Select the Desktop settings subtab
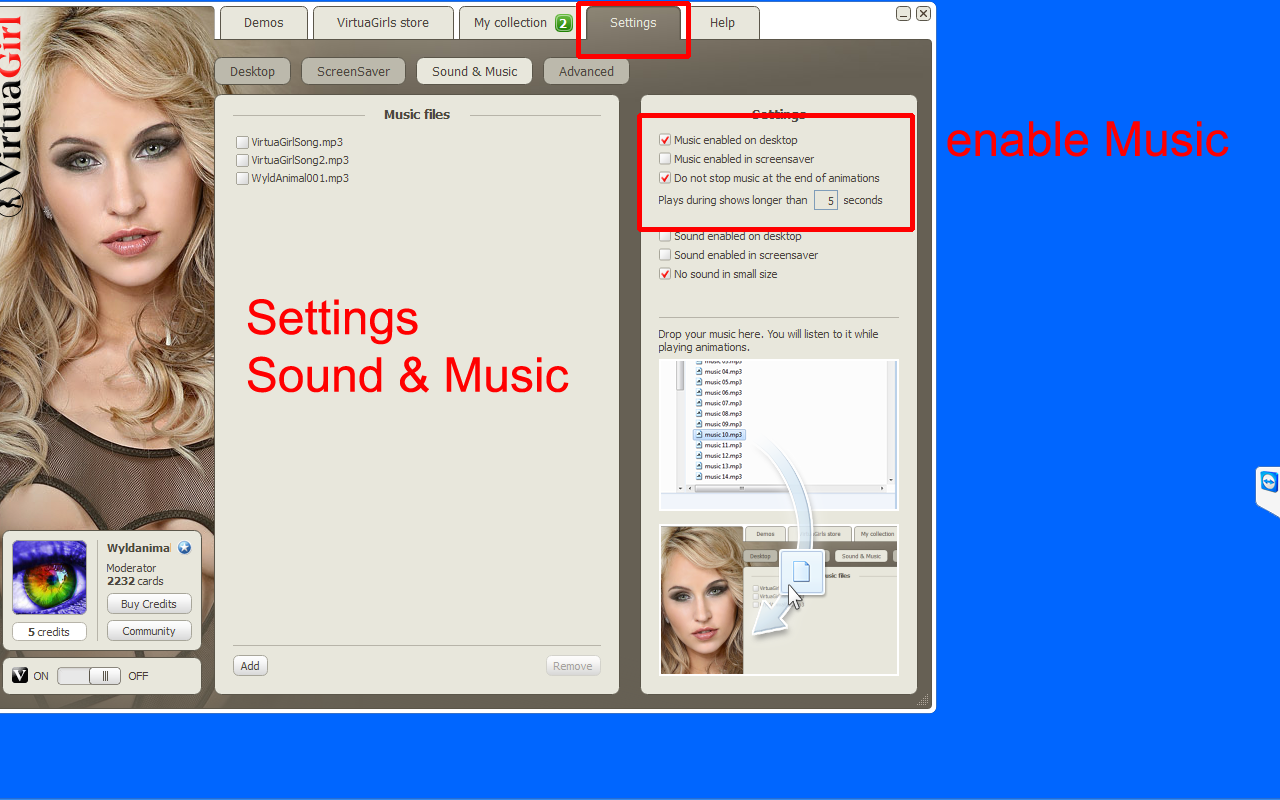 (x=252, y=71)
